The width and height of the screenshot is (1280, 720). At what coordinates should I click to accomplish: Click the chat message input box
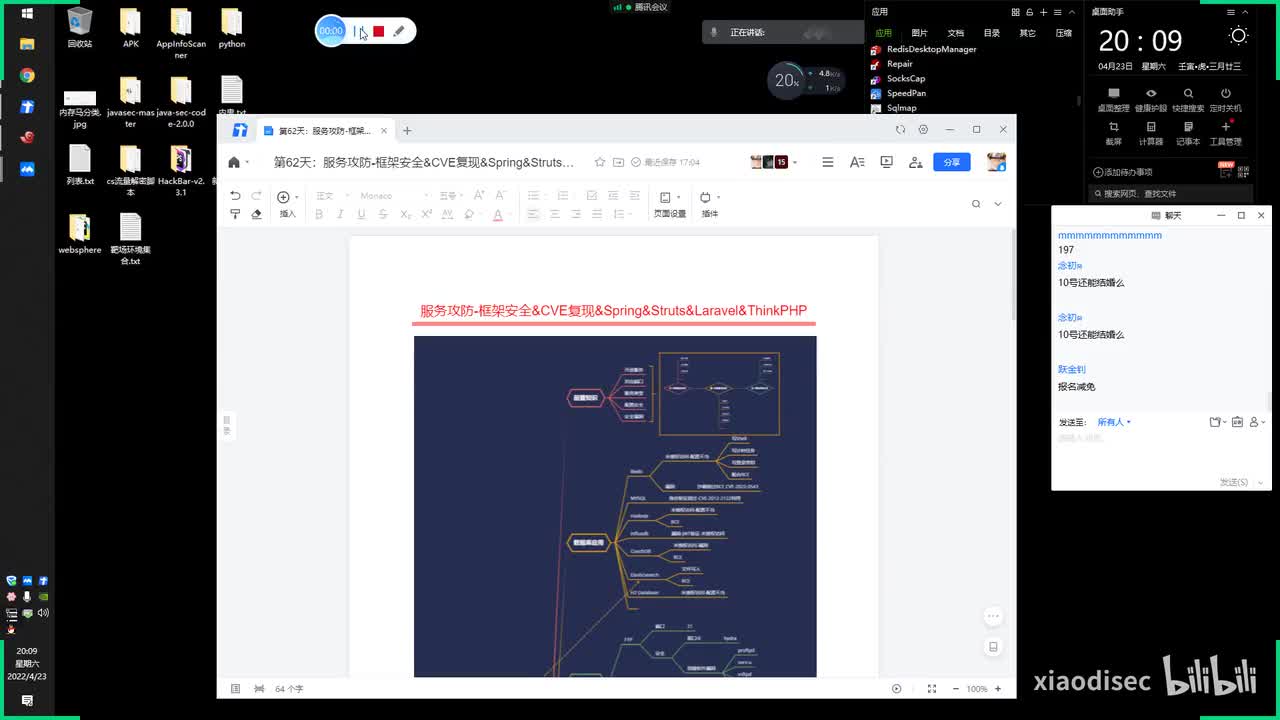[1160, 452]
